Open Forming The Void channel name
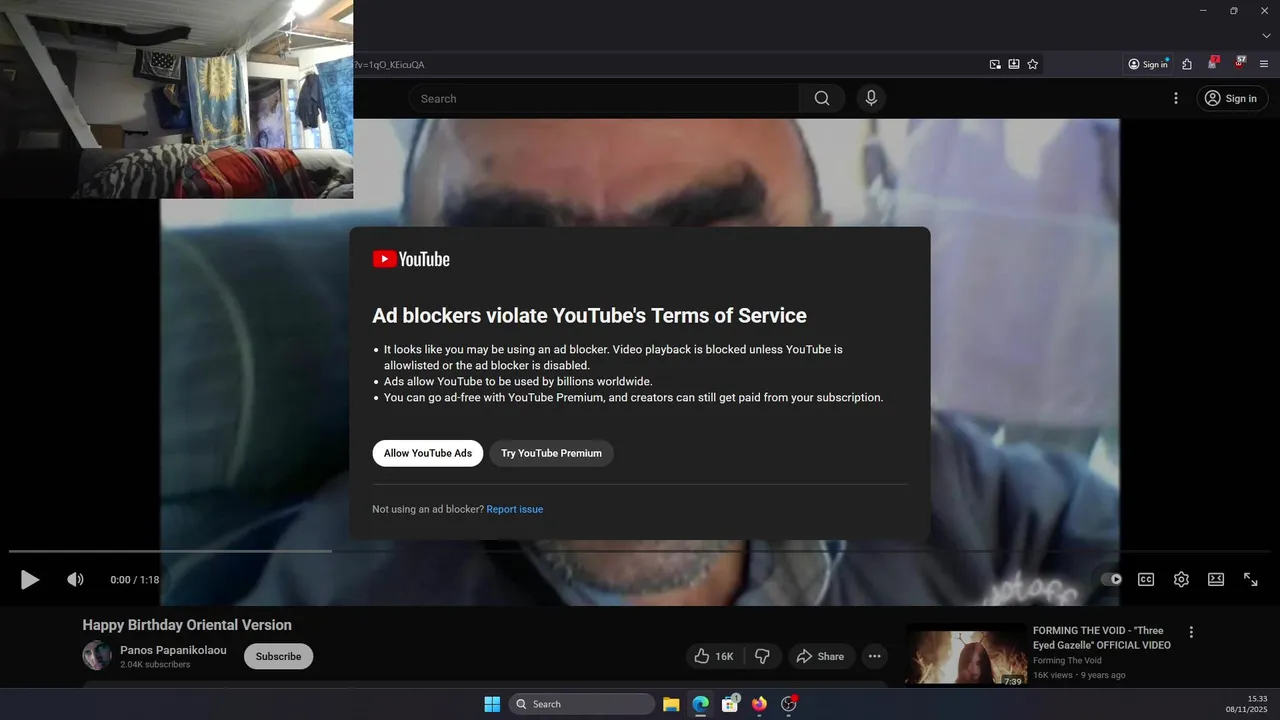Image resolution: width=1280 pixels, height=720 pixels. [1067, 660]
